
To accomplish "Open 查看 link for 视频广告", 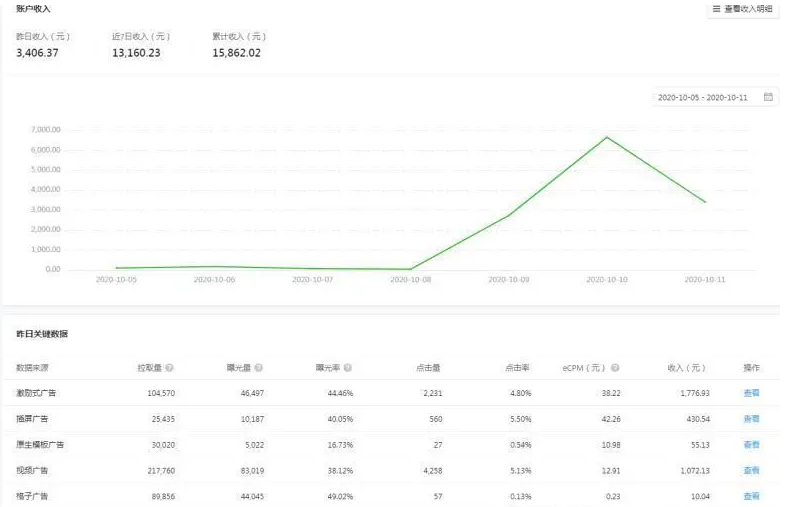I will 751,470.
